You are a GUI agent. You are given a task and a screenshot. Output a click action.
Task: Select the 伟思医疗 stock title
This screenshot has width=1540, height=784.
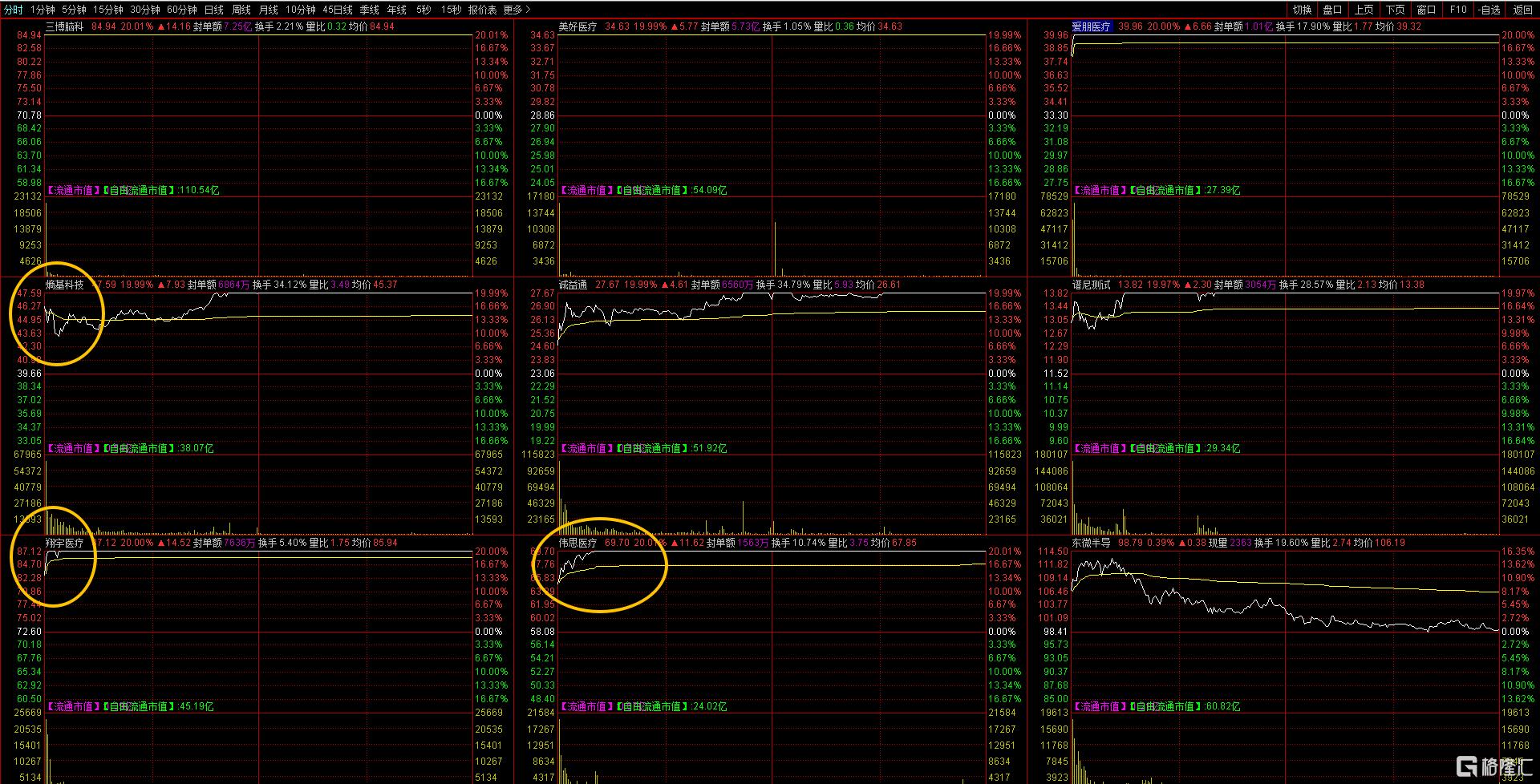click(577, 543)
